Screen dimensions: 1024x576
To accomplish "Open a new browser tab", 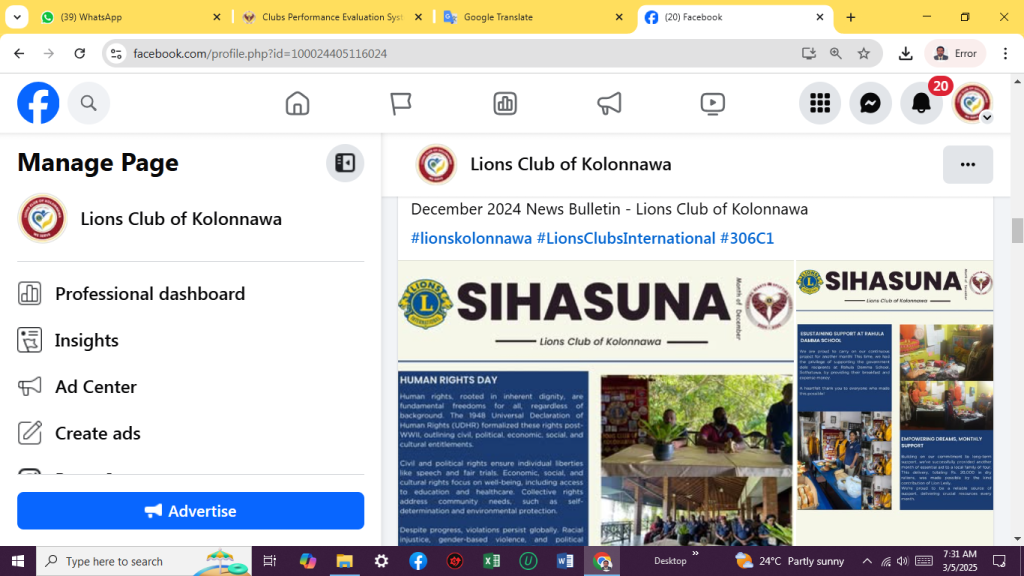I will [x=850, y=18].
